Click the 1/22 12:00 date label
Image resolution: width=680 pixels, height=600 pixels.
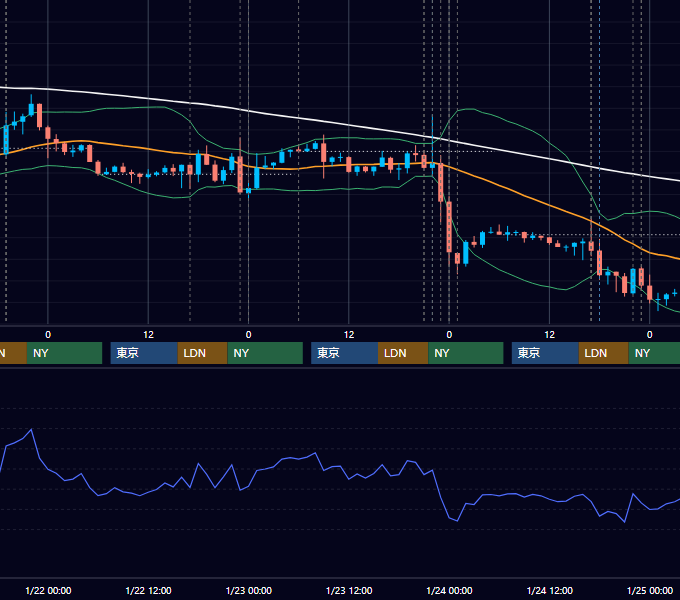tap(148, 590)
